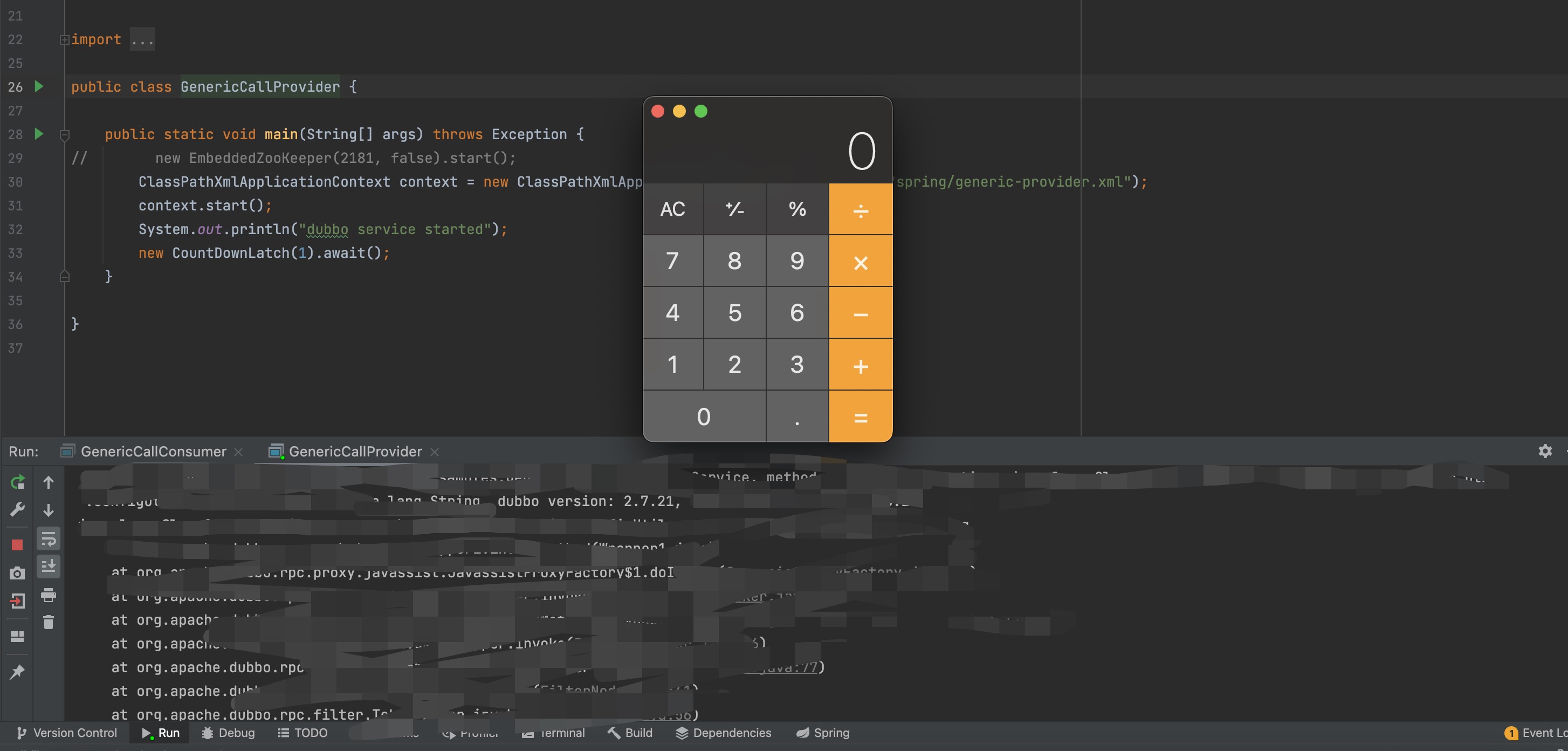Click the GenericCallProvider class name in the editor
Image resolution: width=1568 pixels, height=751 pixels.
260,86
